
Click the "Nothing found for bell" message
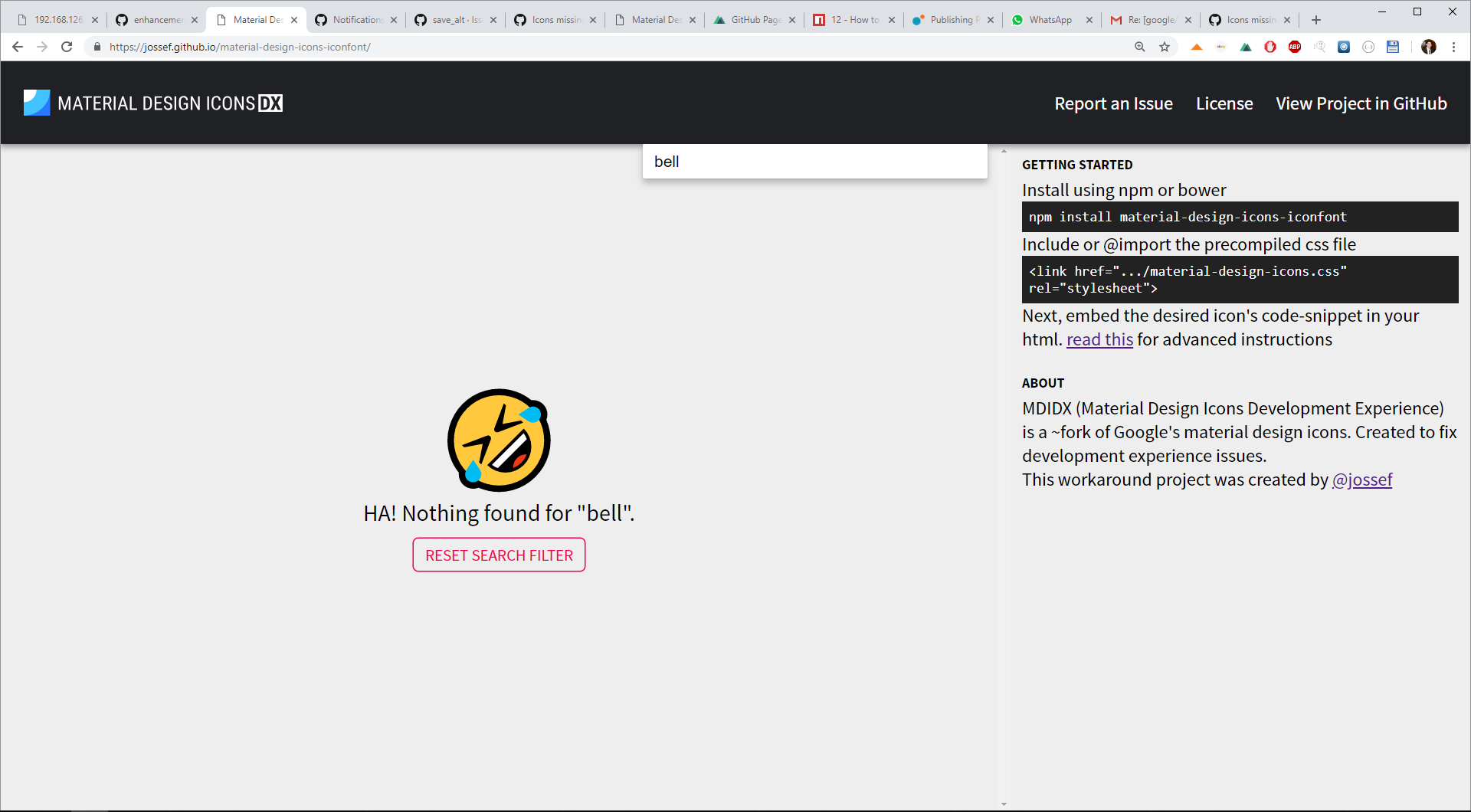coord(499,513)
